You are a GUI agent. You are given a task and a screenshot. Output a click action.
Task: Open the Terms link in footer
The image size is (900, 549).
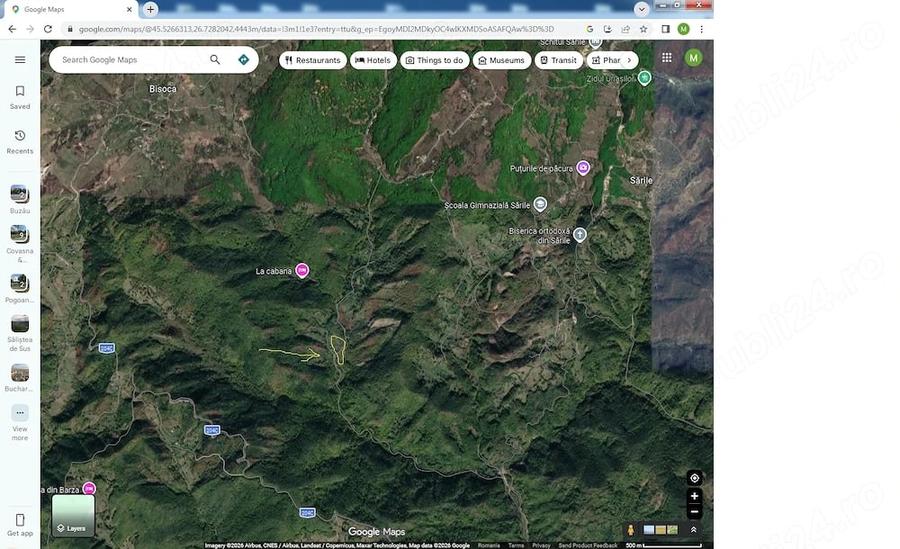[516, 545]
